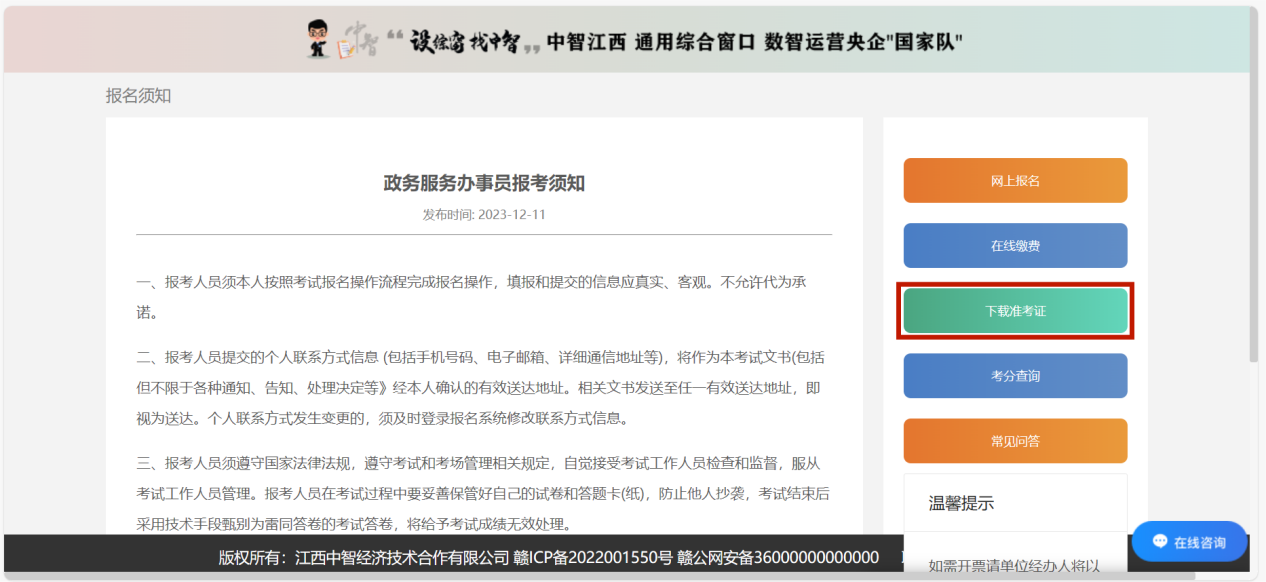Go to 在线缴费 online payment
The height and width of the screenshot is (582, 1266).
(x=1015, y=246)
